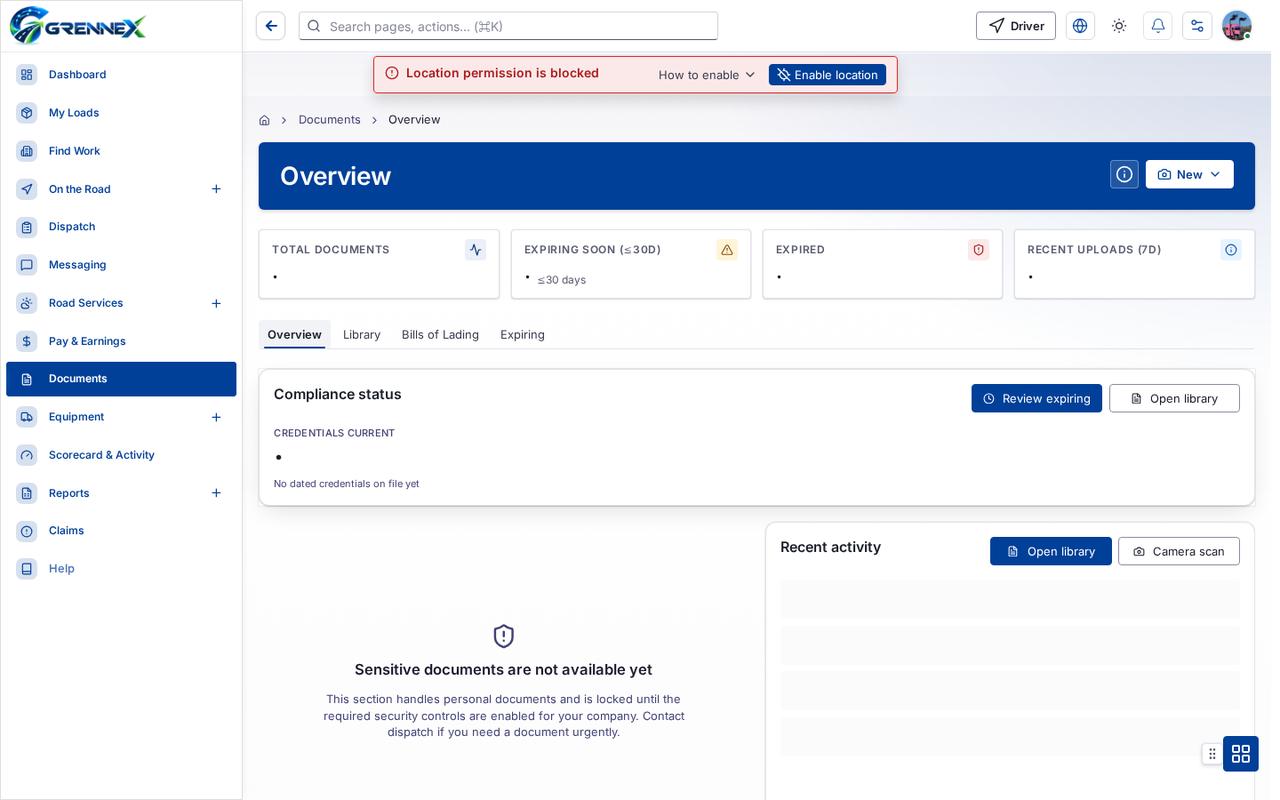Click the Camera scan button
Screen dimensions: 1280x800
1178,551
